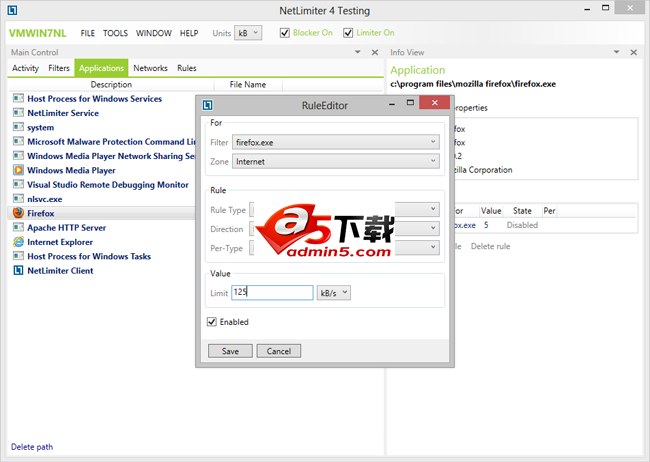Click the File Name column header

(x=248, y=85)
